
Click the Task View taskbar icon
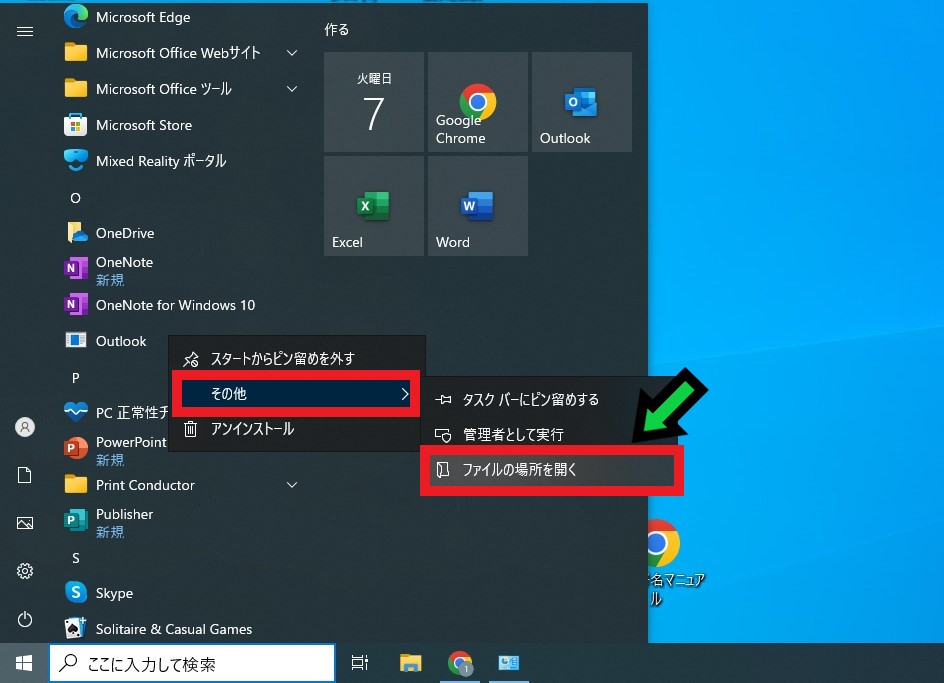click(360, 663)
